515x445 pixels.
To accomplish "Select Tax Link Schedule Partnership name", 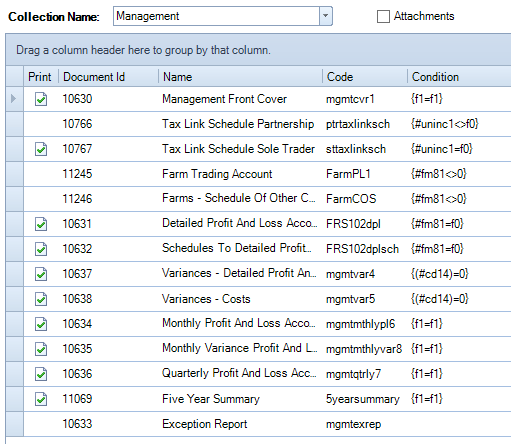I will pyautogui.click(x=238, y=124).
